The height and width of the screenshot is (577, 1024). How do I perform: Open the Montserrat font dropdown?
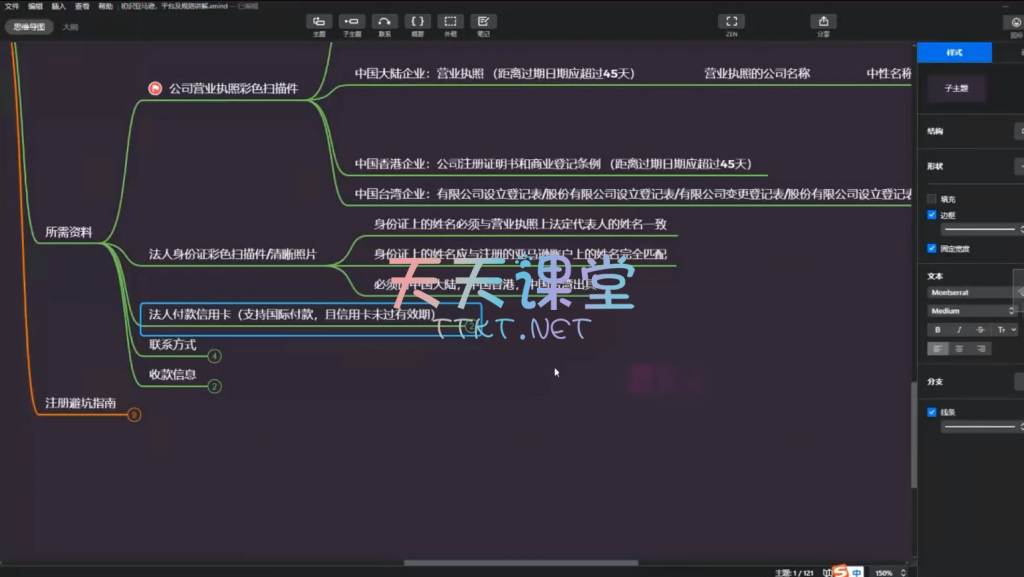(x=970, y=292)
